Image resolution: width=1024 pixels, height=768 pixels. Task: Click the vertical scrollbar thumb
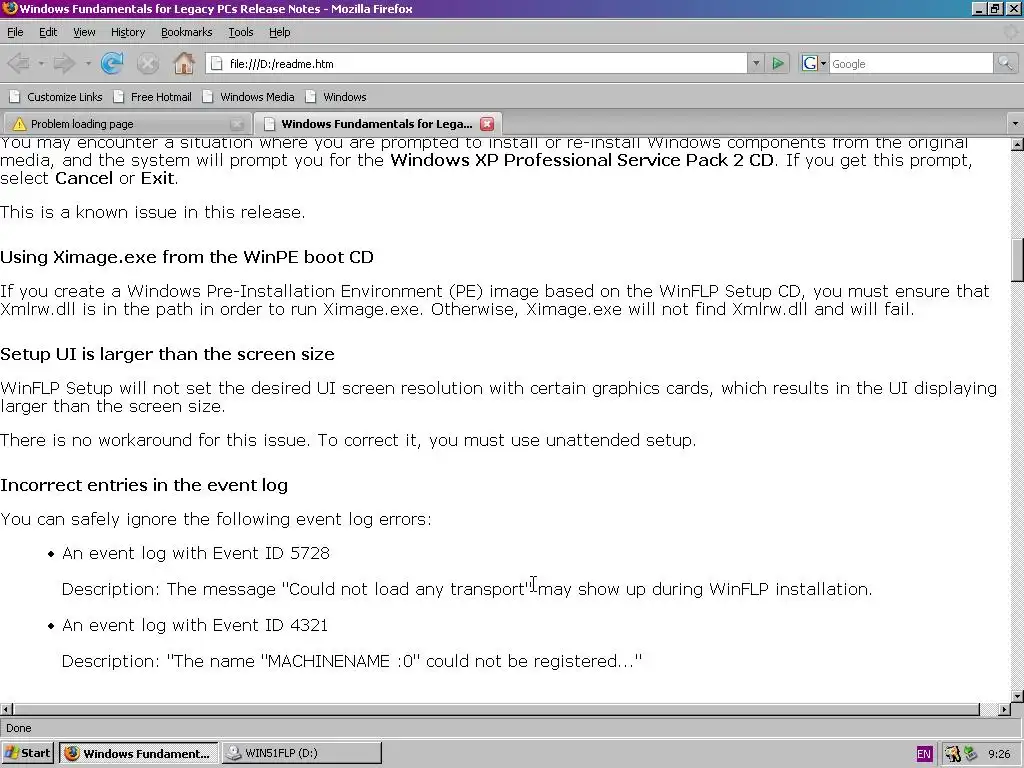click(1017, 260)
